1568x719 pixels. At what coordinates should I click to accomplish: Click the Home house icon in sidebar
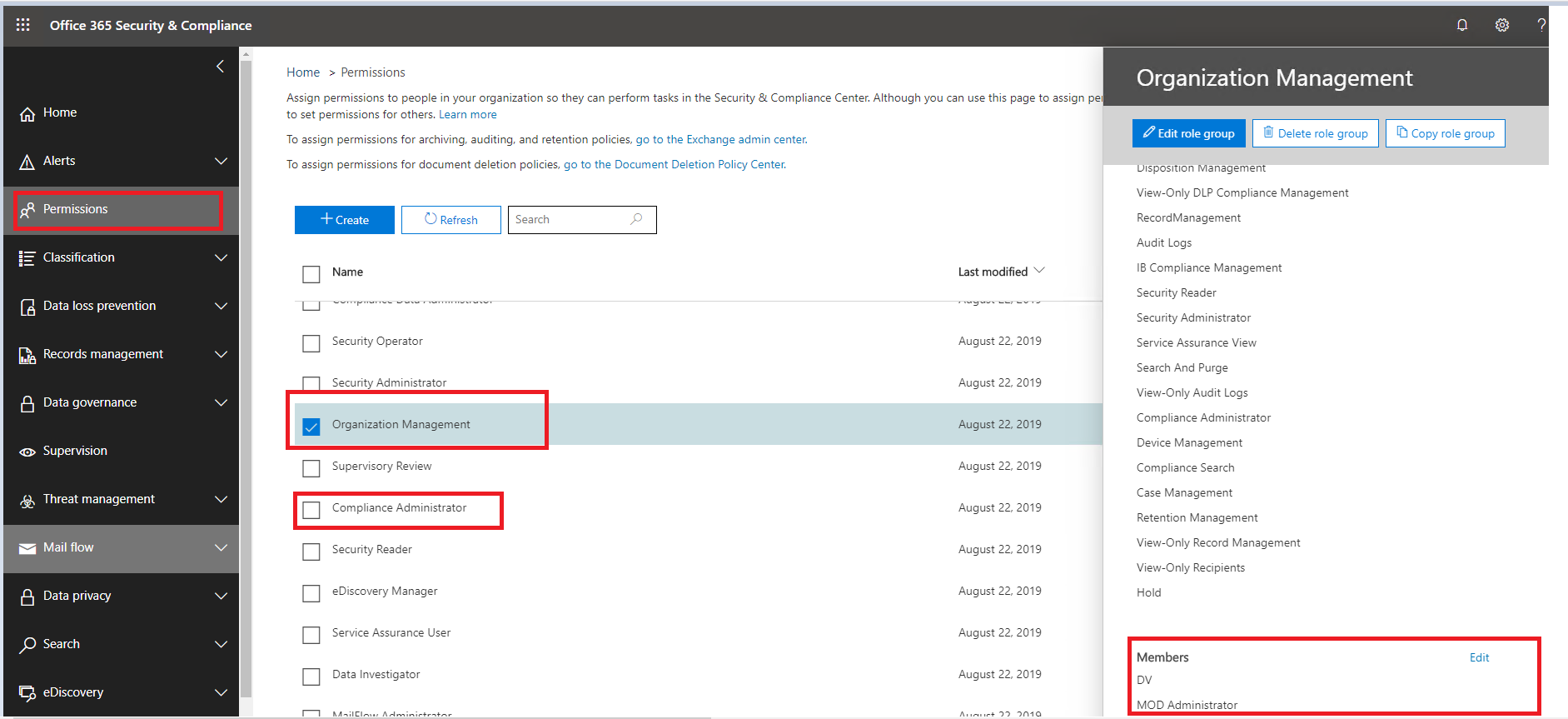(x=27, y=113)
